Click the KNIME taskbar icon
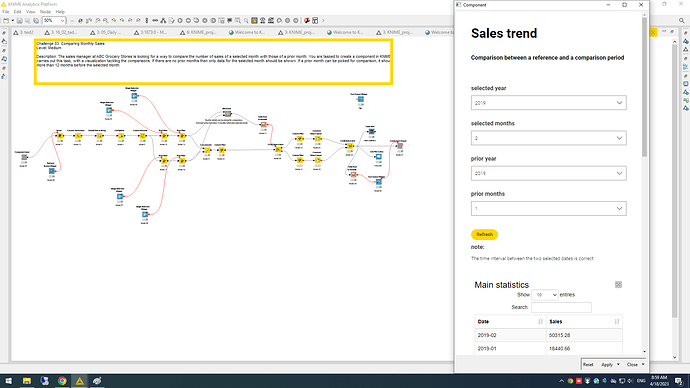 (80, 381)
